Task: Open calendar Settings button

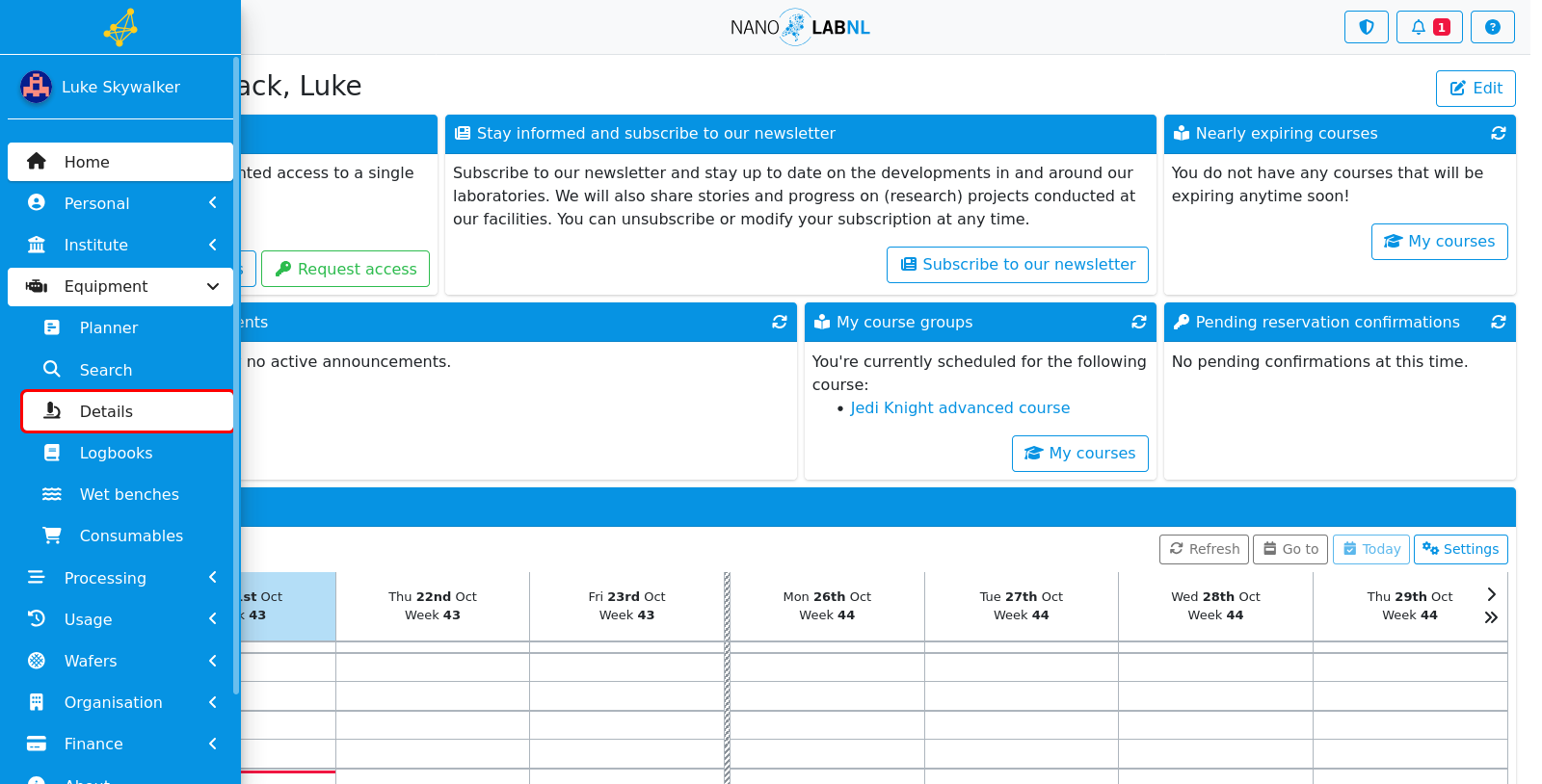Action: 1461,549
